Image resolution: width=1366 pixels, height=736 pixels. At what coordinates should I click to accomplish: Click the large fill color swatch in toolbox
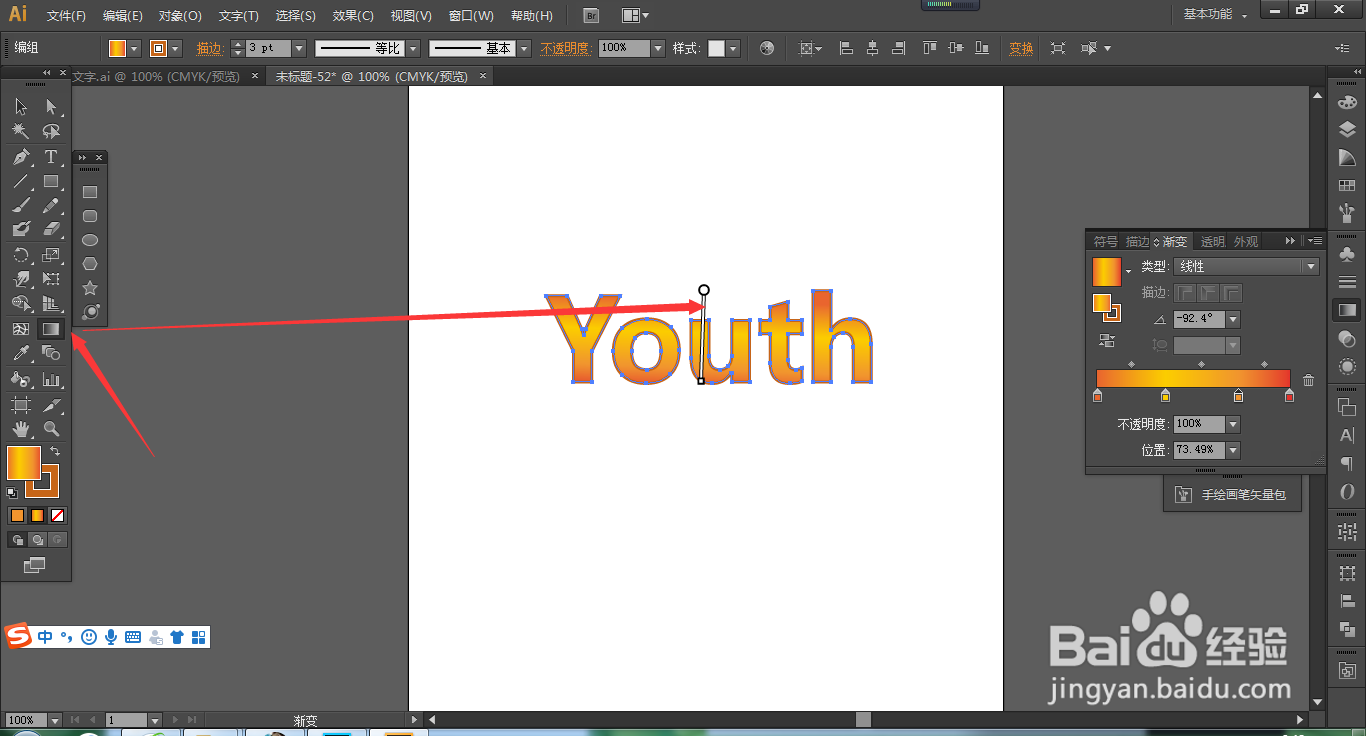pos(24,463)
